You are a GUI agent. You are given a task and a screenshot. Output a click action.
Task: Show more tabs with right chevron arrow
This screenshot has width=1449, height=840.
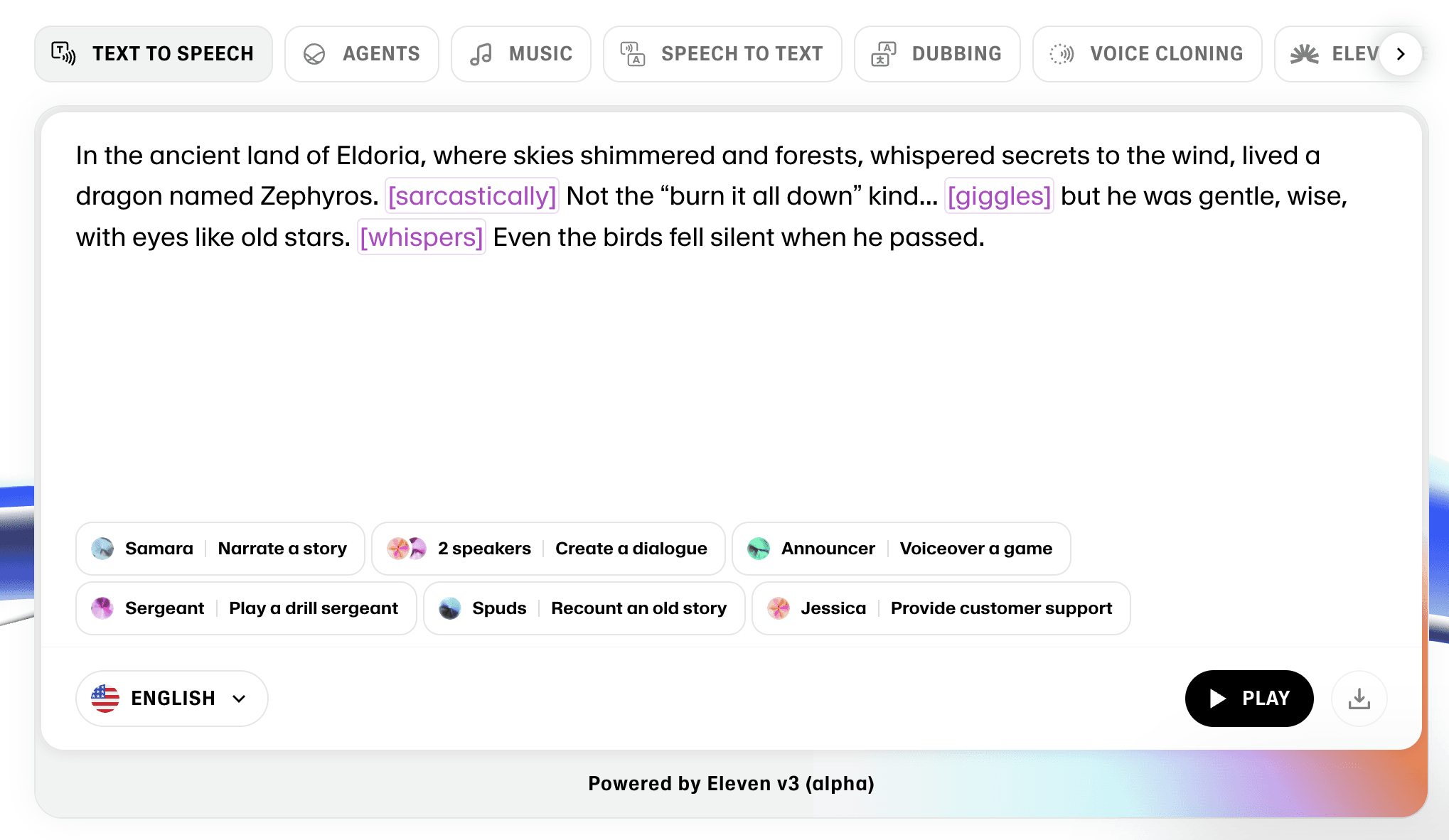(1401, 54)
